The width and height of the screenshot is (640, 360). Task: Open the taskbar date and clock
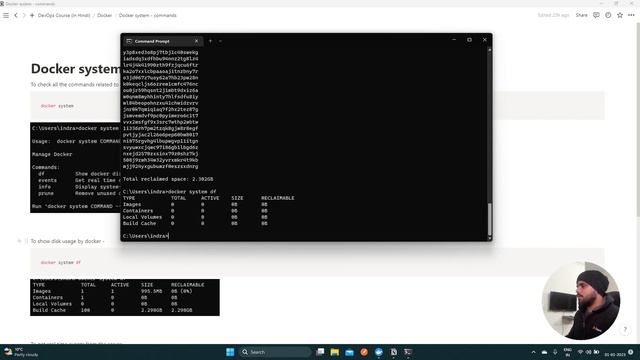(615, 354)
